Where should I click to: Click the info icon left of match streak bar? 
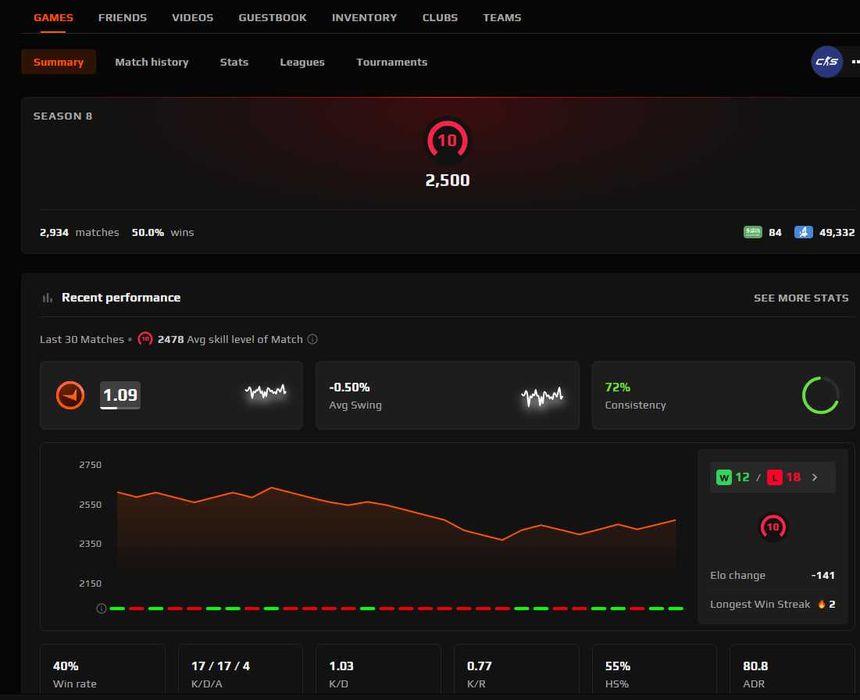[101, 608]
